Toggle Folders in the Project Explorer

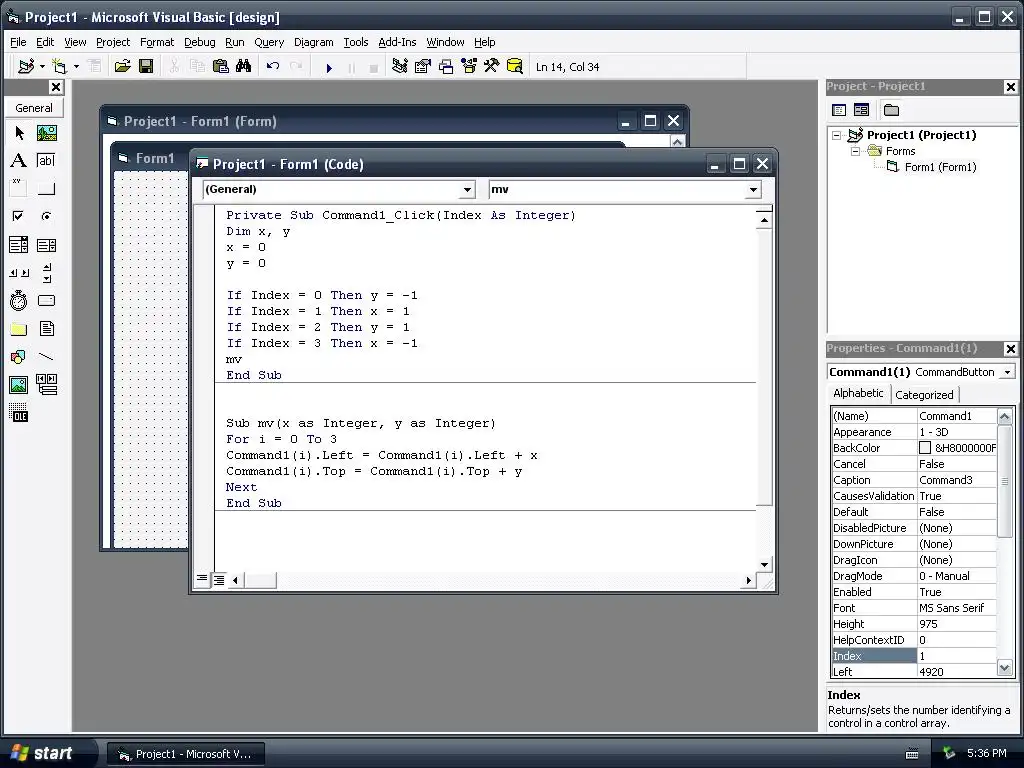point(891,110)
